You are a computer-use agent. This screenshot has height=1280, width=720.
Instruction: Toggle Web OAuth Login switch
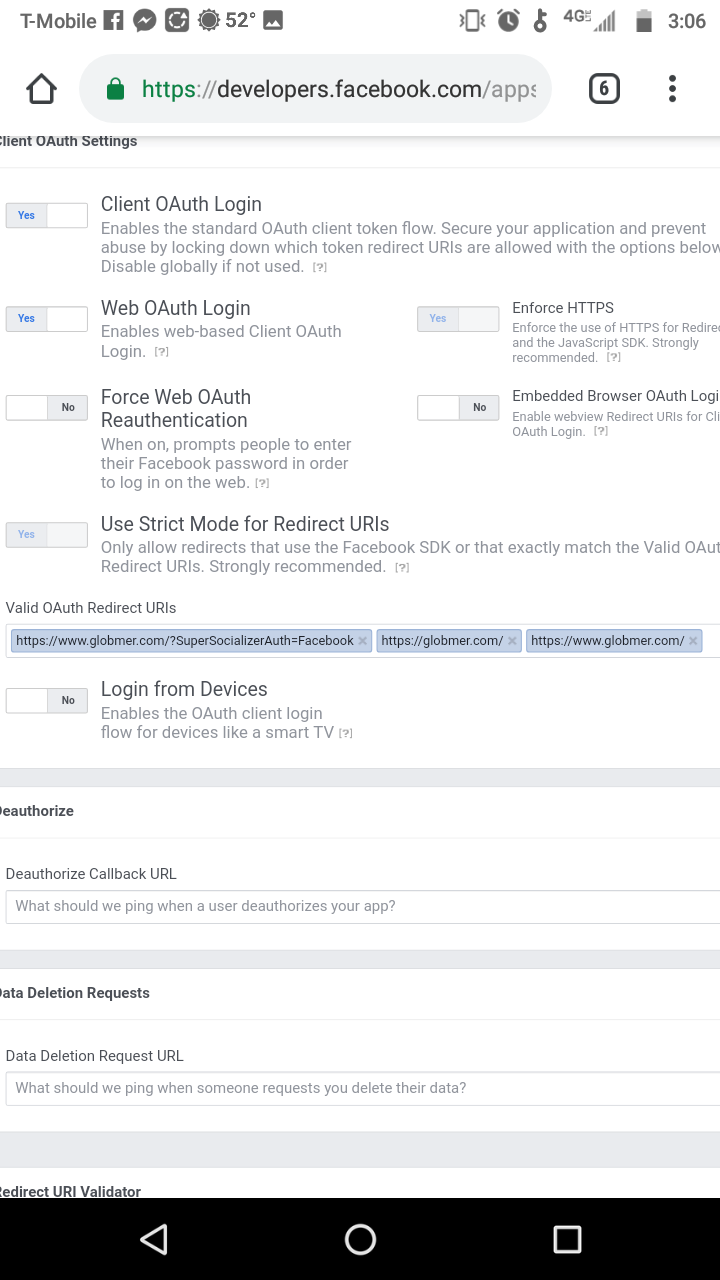pyautogui.click(x=47, y=318)
